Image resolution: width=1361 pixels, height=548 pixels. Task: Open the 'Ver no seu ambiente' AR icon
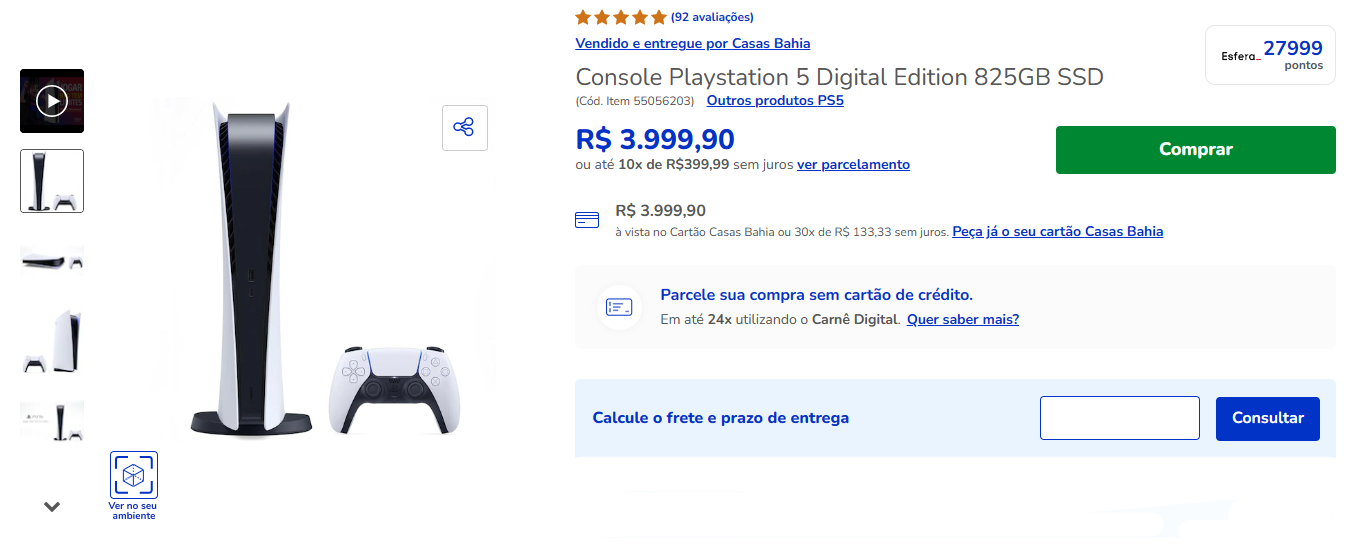coord(134,475)
